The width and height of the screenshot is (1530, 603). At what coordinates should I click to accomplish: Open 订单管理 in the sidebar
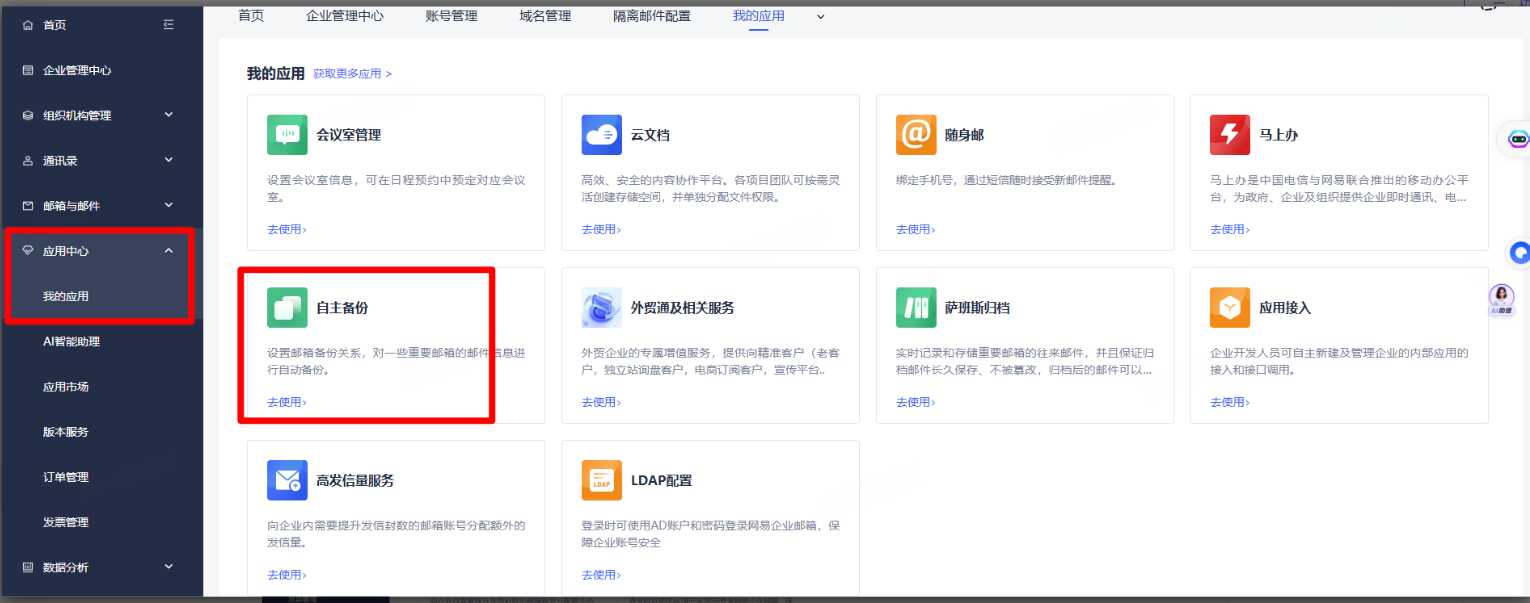[66, 477]
